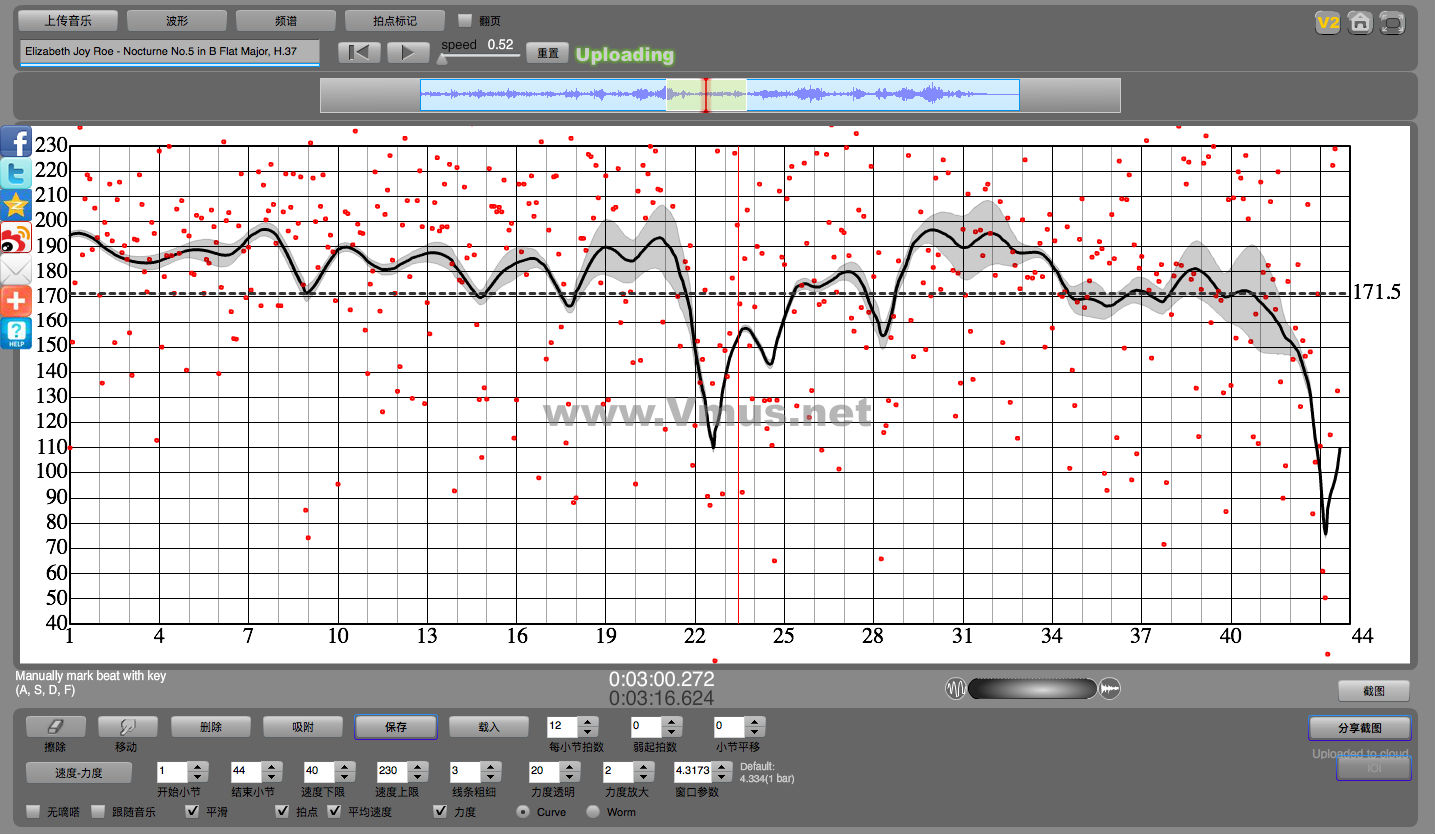Select the eraser (擦除) tool
Screen dimensions: 1435x834
point(55,727)
